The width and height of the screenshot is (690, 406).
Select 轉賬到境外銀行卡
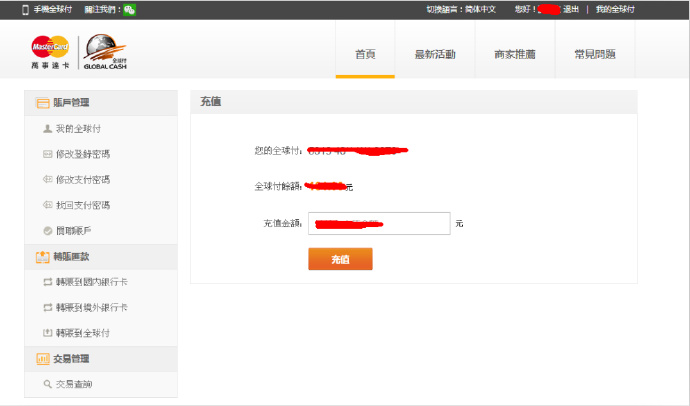coord(92,307)
